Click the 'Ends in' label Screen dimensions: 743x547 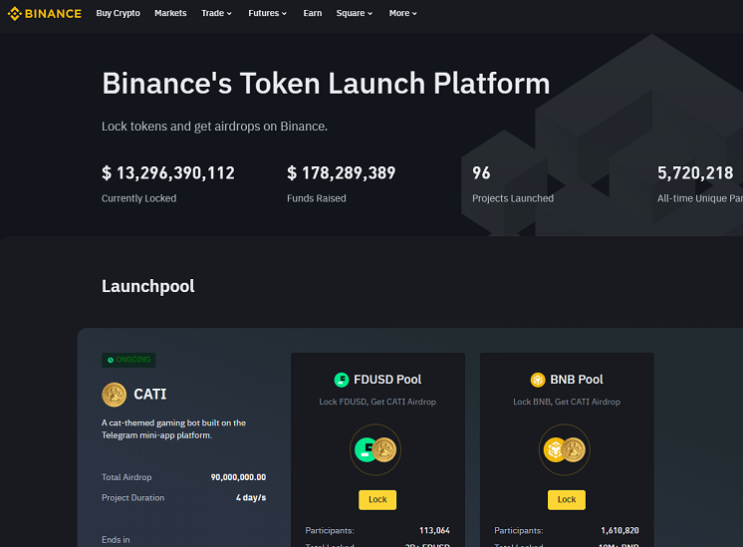[x=116, y=540]
